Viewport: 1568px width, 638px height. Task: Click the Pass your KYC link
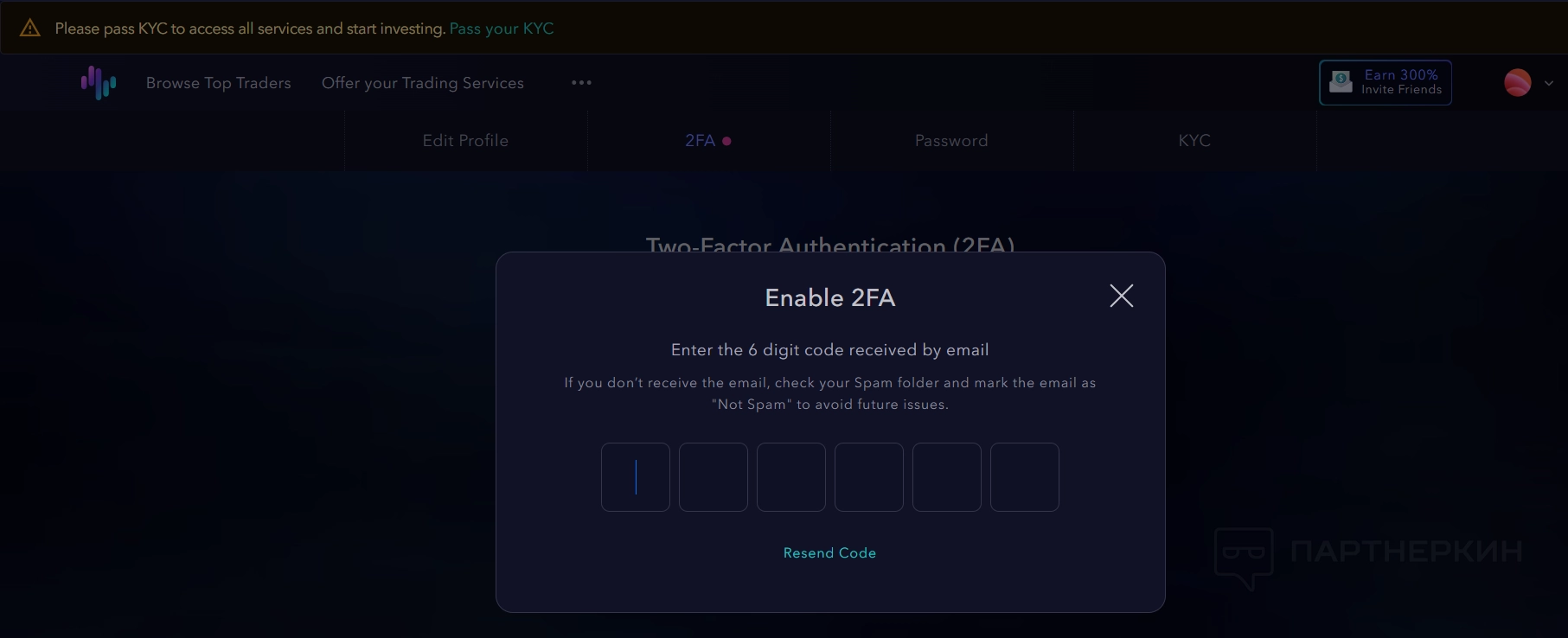(502, 29)
